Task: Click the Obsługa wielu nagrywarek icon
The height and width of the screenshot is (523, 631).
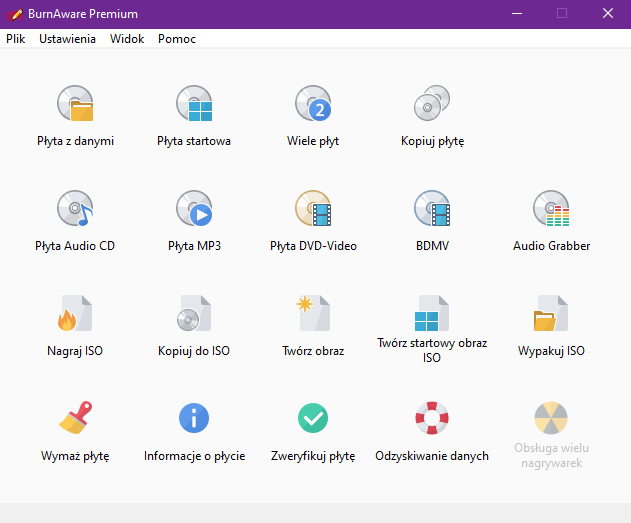Action: point(551,418)
